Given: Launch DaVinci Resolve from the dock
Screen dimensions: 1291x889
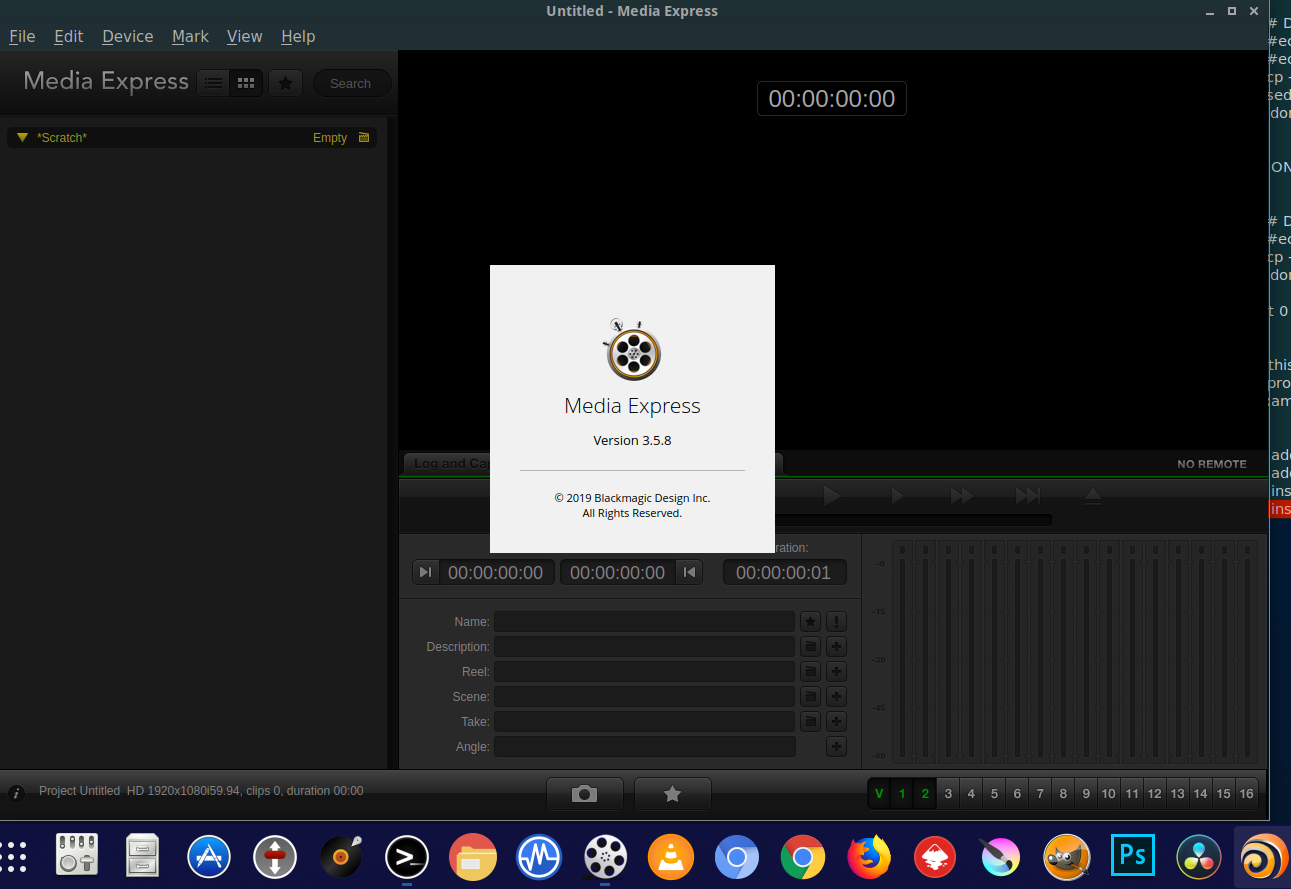Looking at the screenshot, I should click(x=1198, y=857).
